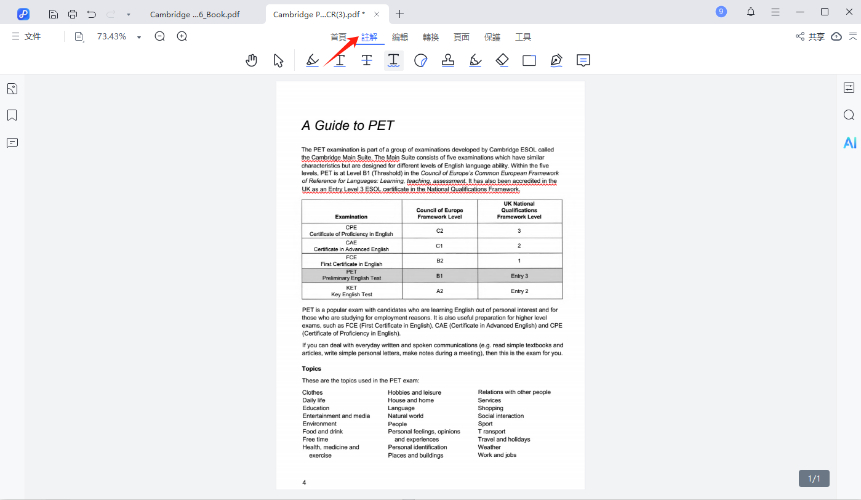861x500 pixels.
Task: Select the area highlight tool
Action: (476, 60)
